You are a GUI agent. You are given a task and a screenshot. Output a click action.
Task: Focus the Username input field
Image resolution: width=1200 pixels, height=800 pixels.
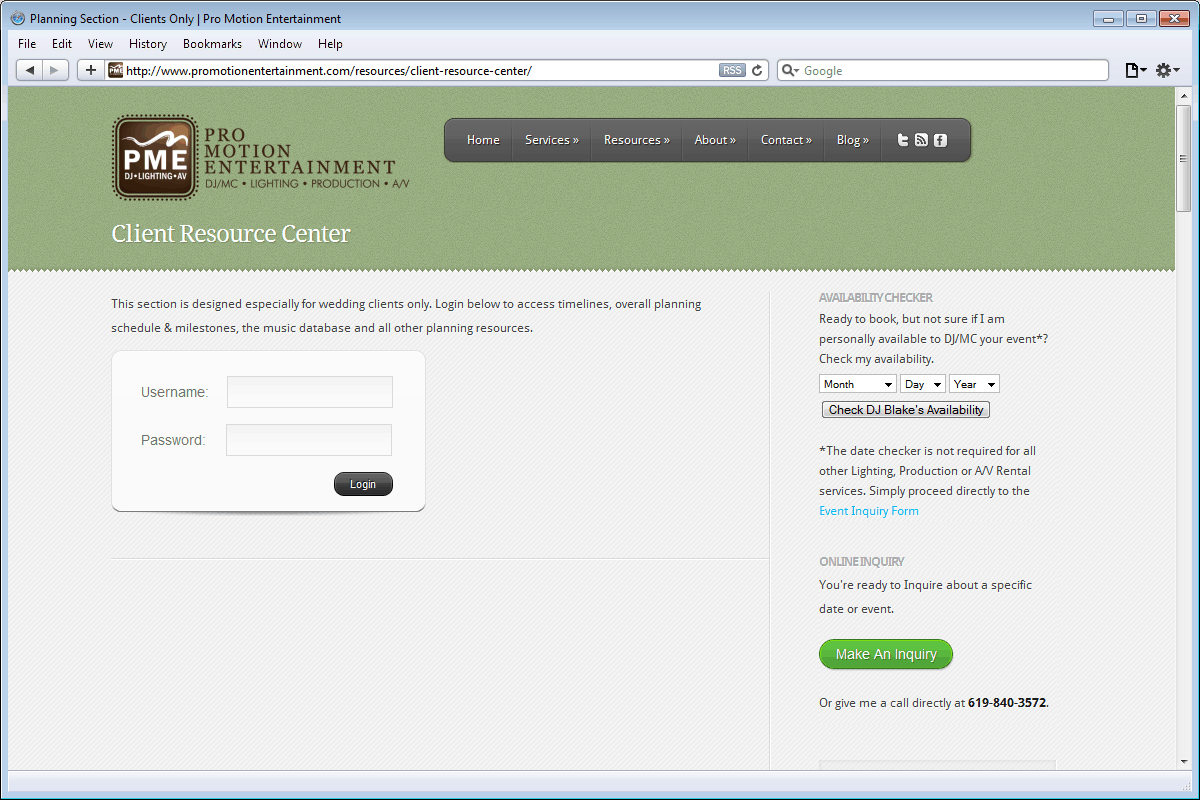(x=310, y=392)
